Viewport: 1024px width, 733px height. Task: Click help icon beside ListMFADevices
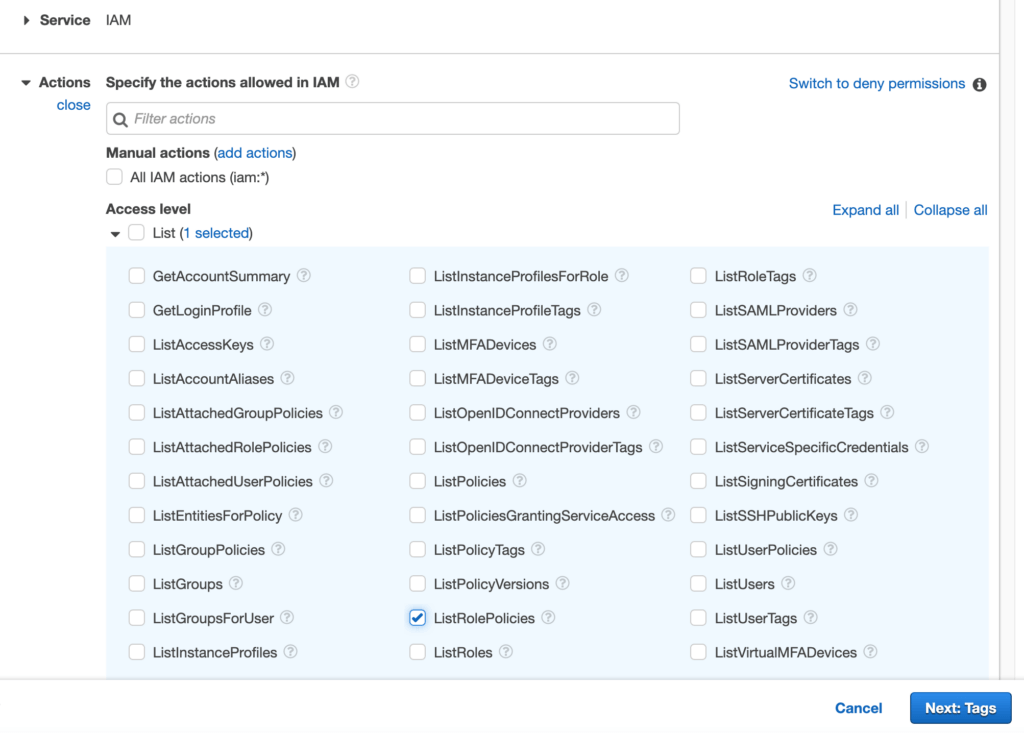(550, 344)
